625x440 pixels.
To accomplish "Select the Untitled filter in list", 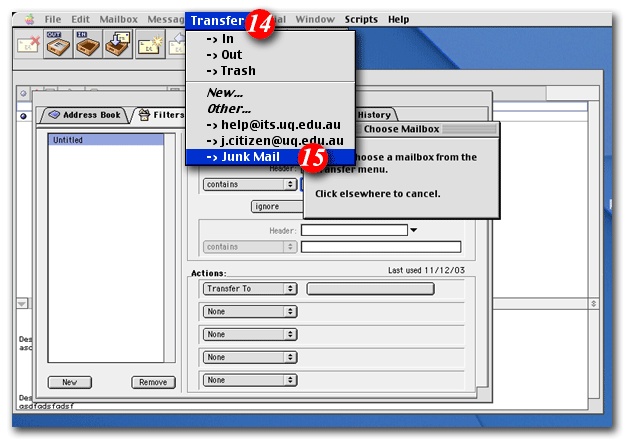I will point(105,140).
